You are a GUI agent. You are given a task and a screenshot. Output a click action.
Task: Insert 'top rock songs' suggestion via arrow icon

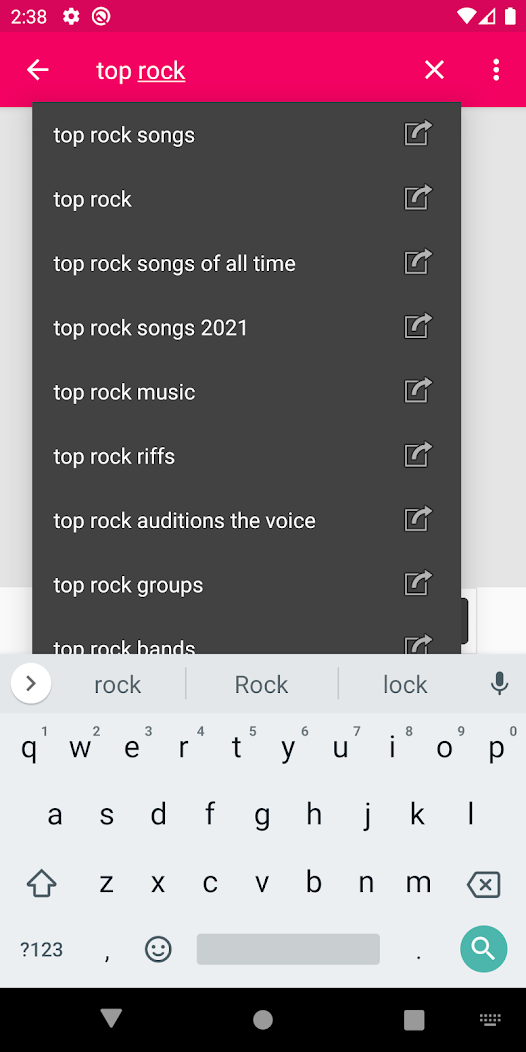coord(418,134)
